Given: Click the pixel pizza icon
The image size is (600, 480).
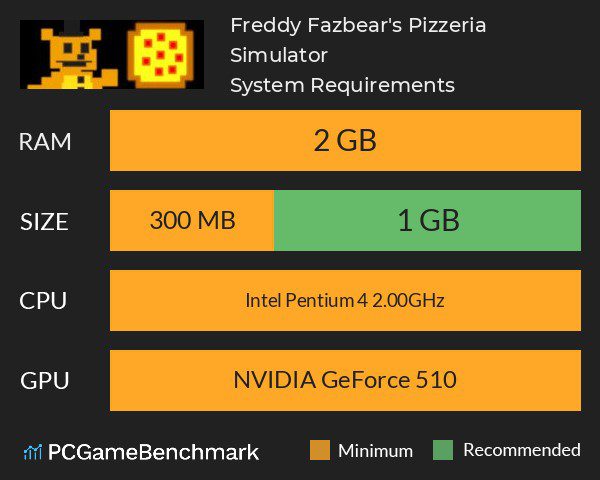Looking at the screenshot, I should point(164,56).
